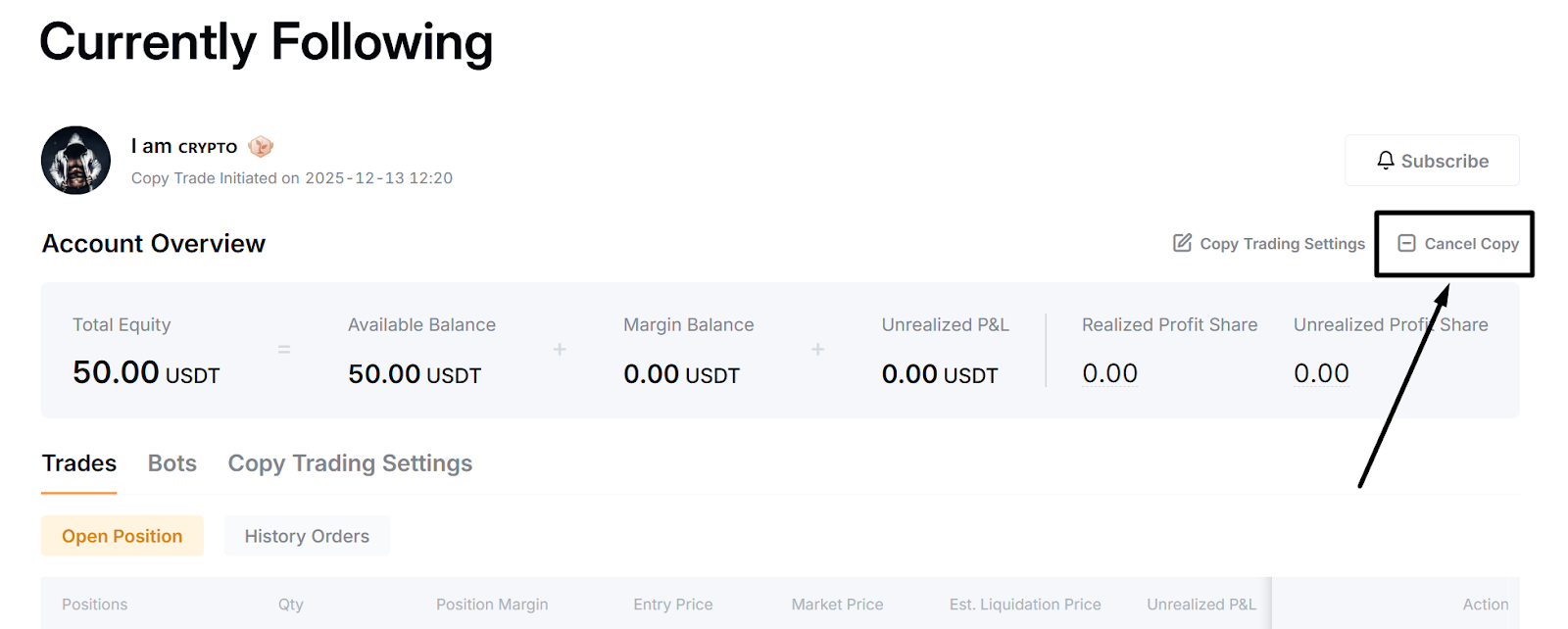Click the Est. Liquidation Price column header
This screenshot has height=629, width=1568.
(x=1024, y=604)
